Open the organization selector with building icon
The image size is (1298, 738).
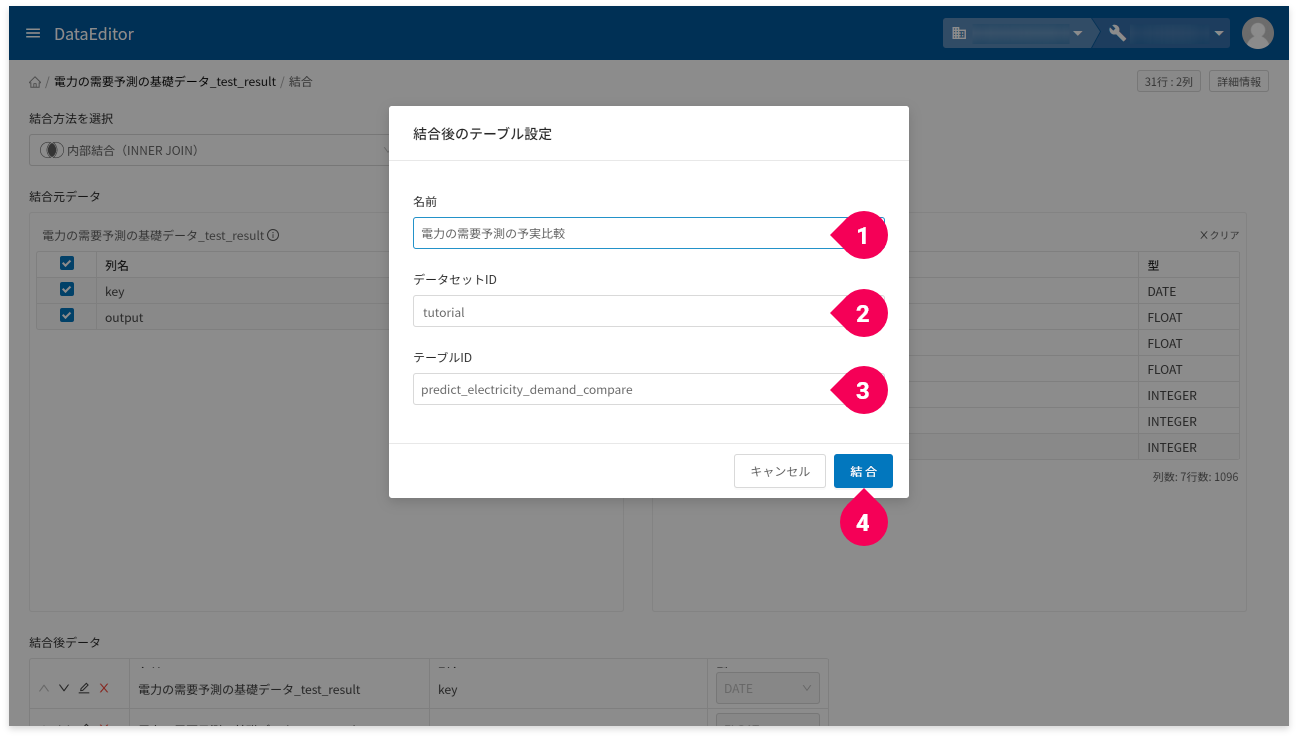pyautogui.click(x=1018, y=33)
